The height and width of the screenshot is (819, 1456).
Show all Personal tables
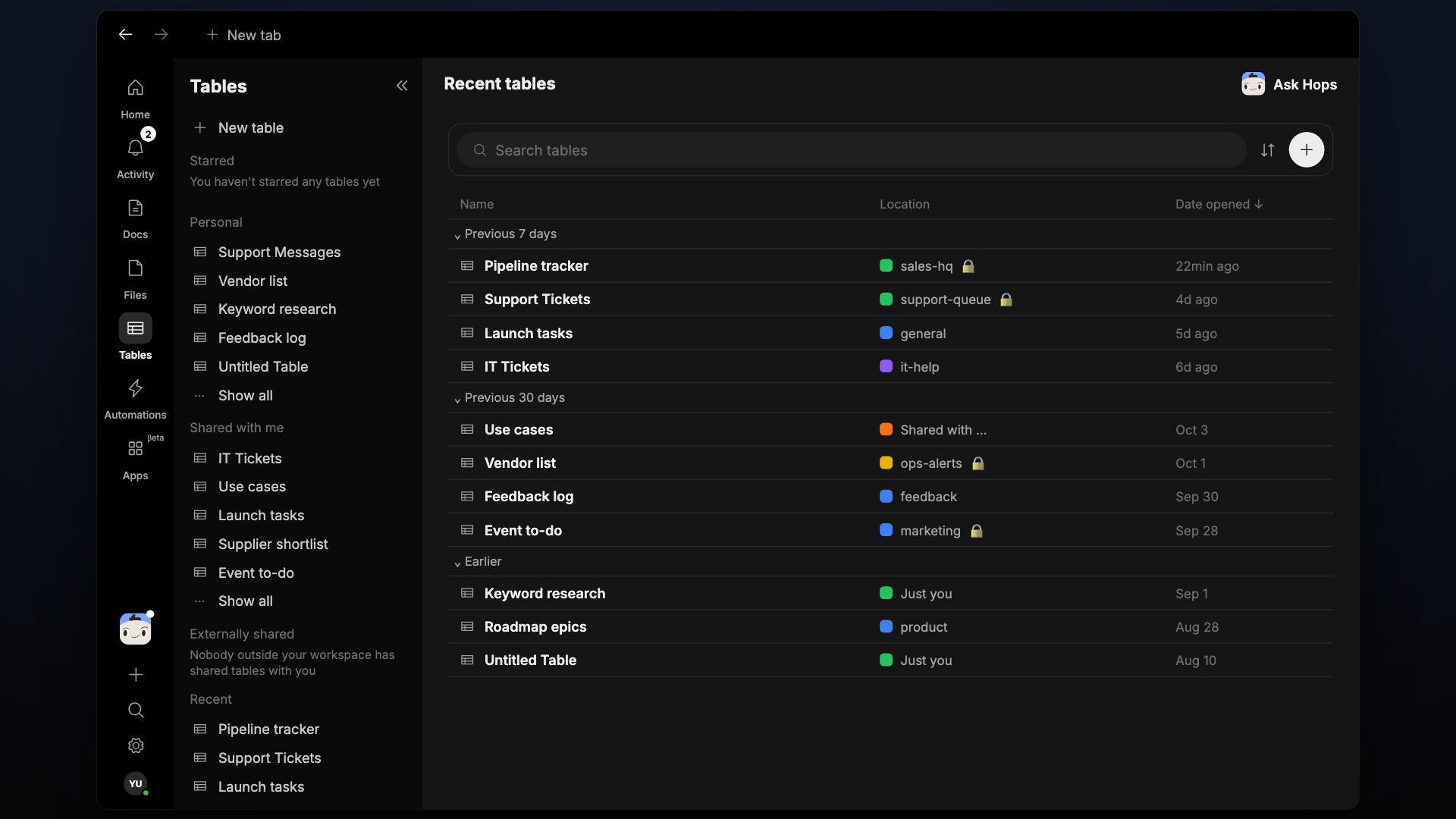[x=245, y=395]
